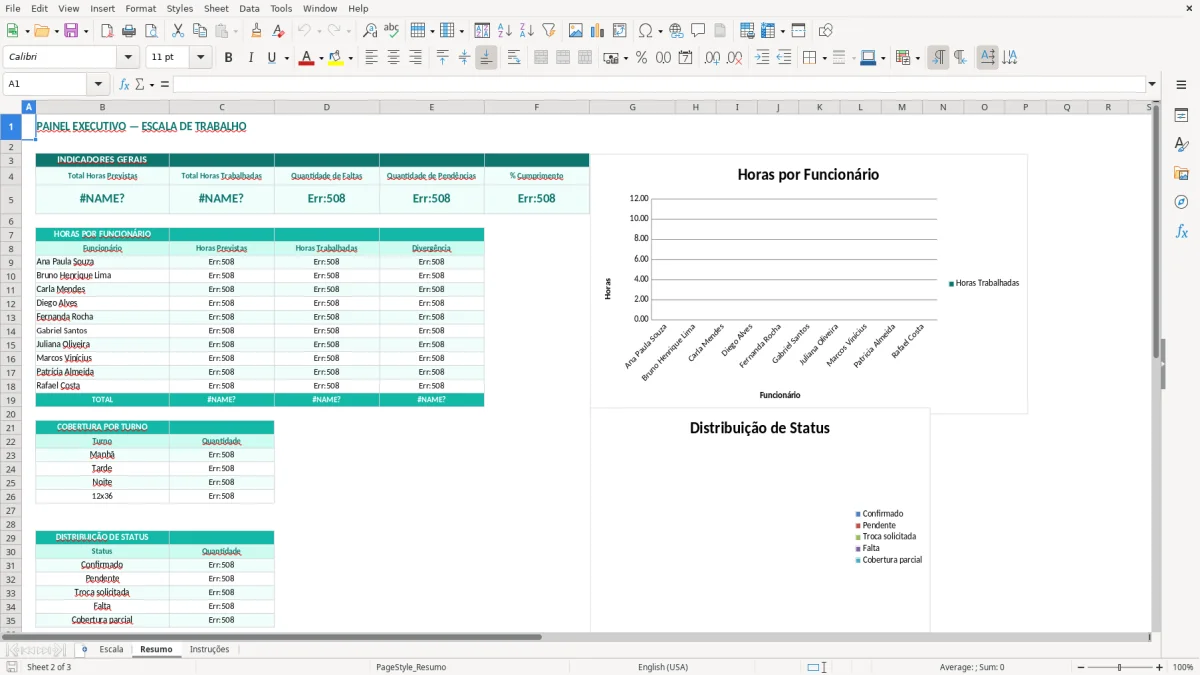Toggle Center Horizontally alignment

[x=394, y=58]
